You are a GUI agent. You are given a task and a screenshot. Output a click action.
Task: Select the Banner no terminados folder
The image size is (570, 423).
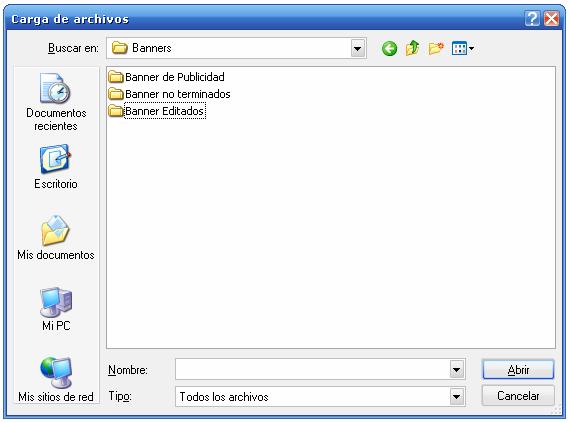click(170, 94)
